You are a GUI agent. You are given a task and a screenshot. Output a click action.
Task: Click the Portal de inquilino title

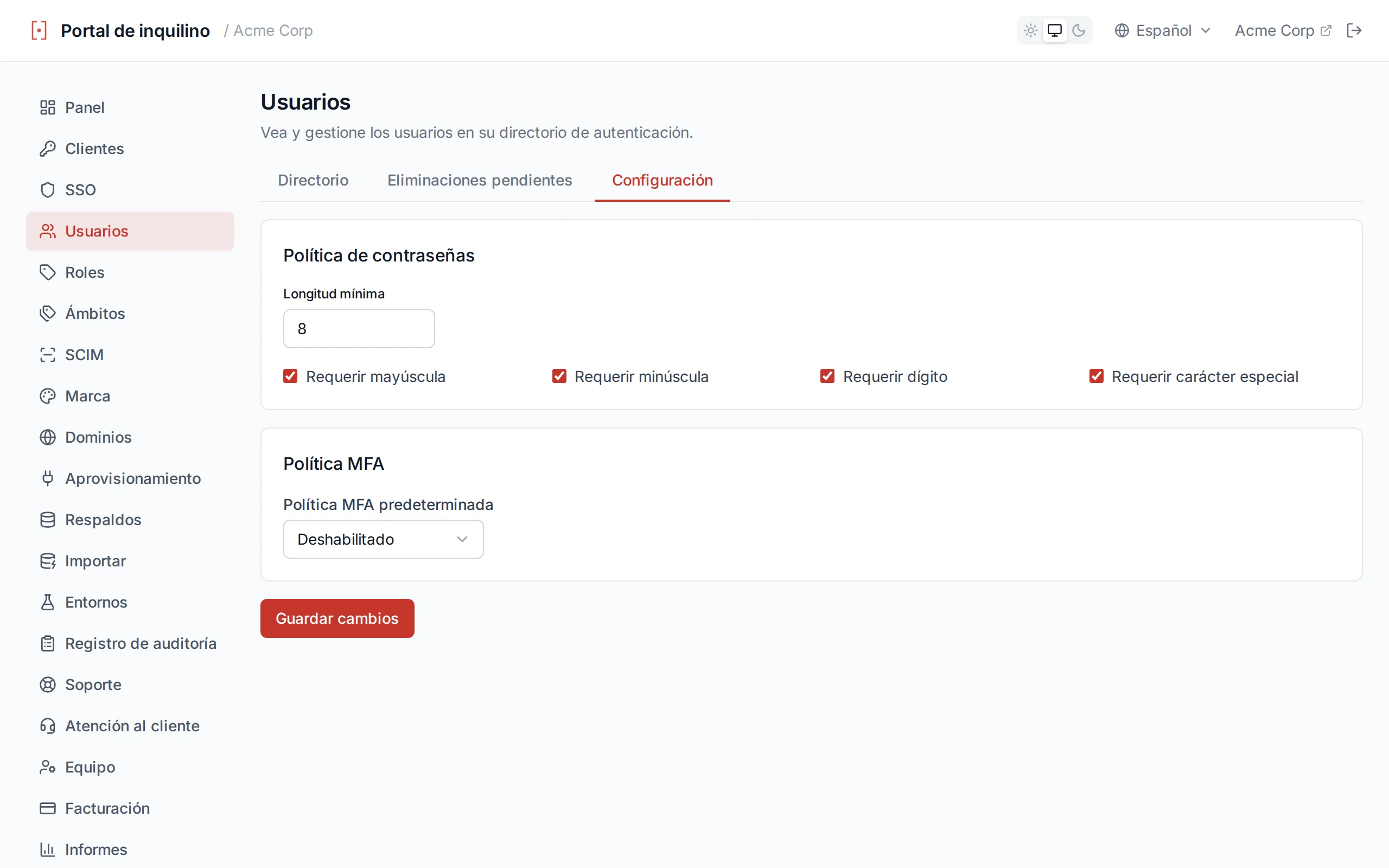[x=136, y=30]
